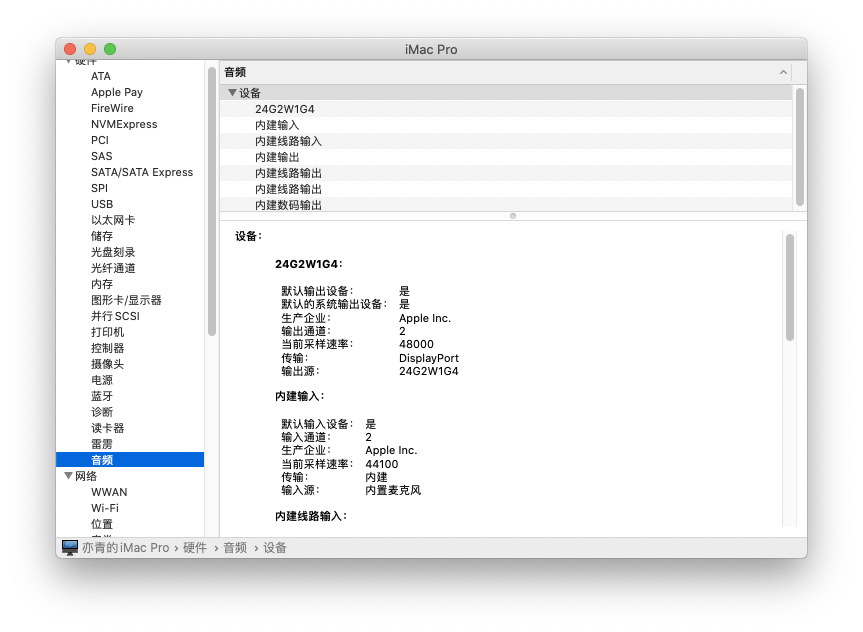Viewport: 863px width, 632px height.
Task: Click 亦青的iMac Pro in path bar
Action: (x=125, y=547)
